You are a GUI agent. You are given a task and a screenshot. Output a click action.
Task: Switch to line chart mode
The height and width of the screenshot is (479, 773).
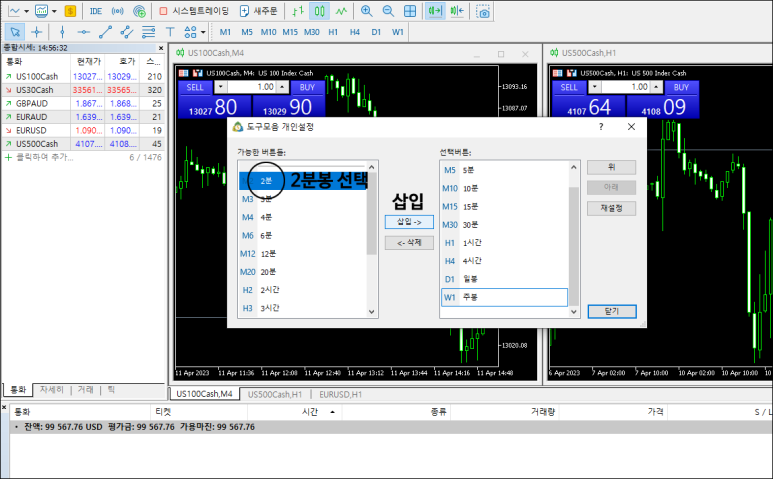pos(341,11)
